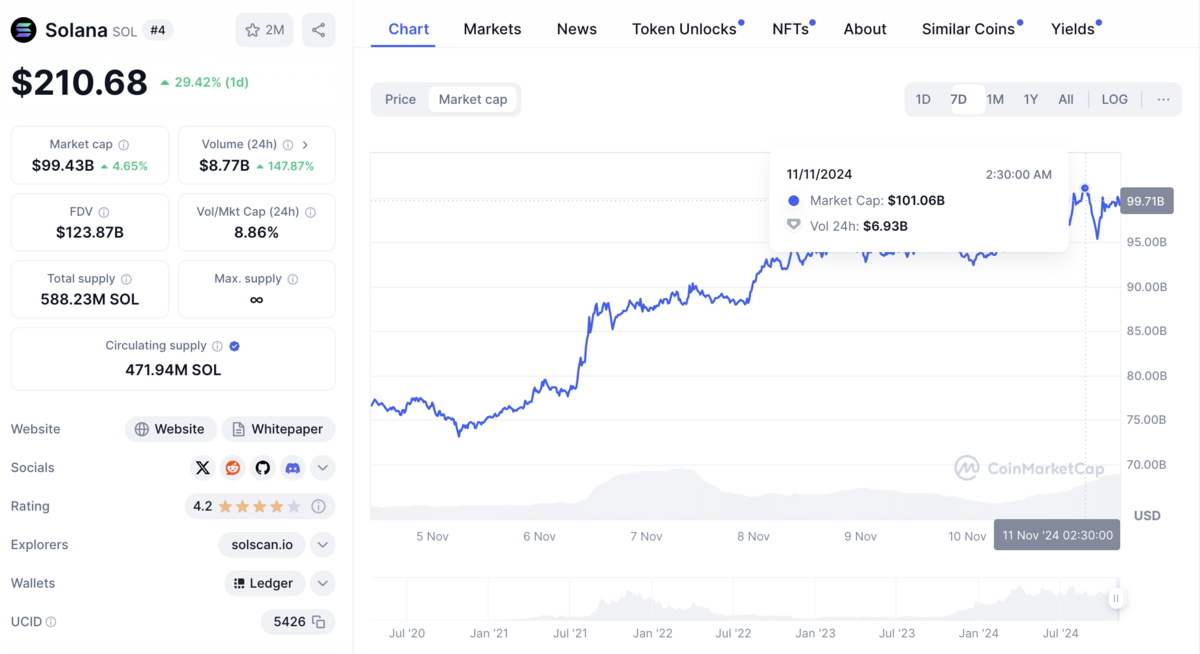The width and height of the screenshot is (1200, 654).
Task: Select the 7D time range
Action: [x=958, y=99]
